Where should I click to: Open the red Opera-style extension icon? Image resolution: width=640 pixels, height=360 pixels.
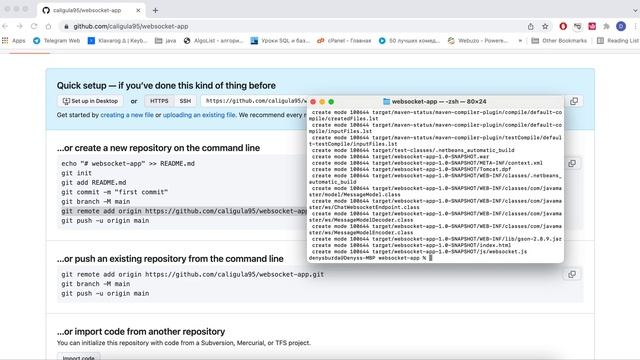[x=563, y=26]
